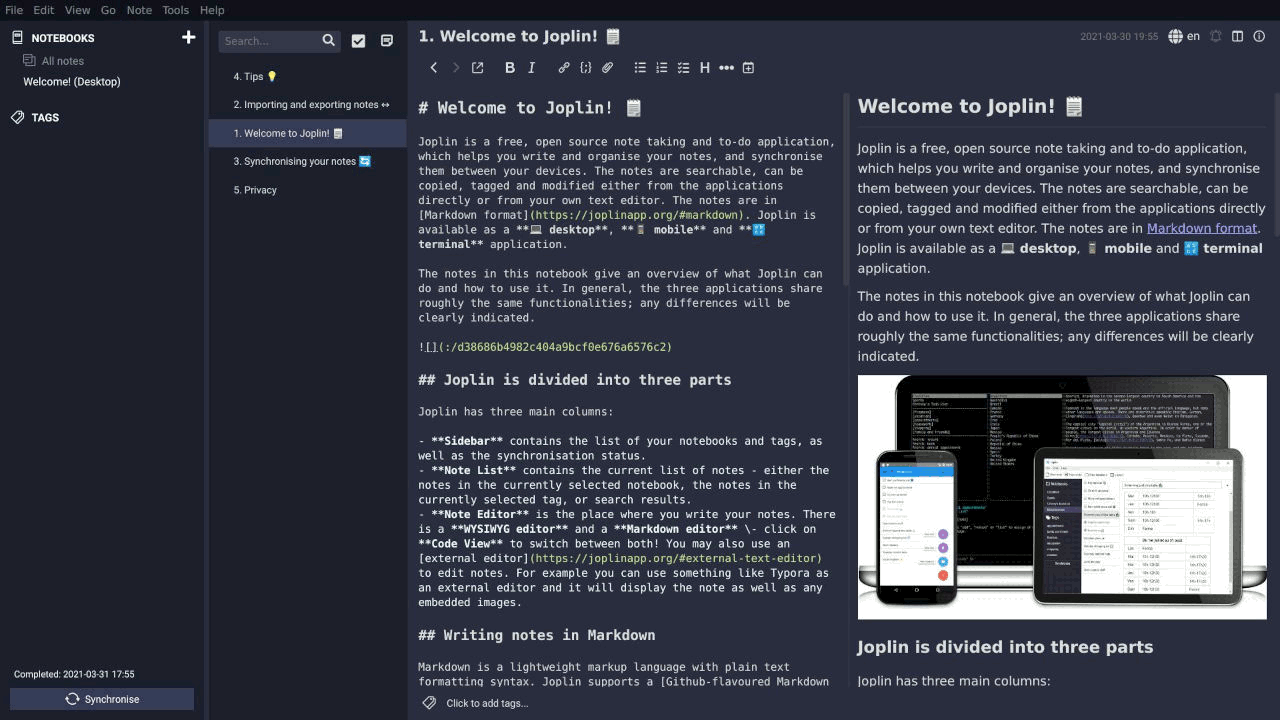Open the Note menu
The image size is (1280, 720).
[x=139, y=10]
